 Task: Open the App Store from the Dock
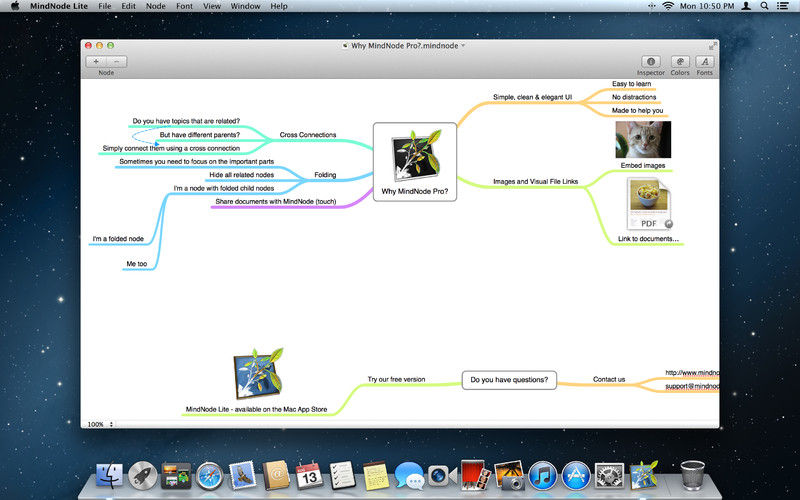pos(576,476)
